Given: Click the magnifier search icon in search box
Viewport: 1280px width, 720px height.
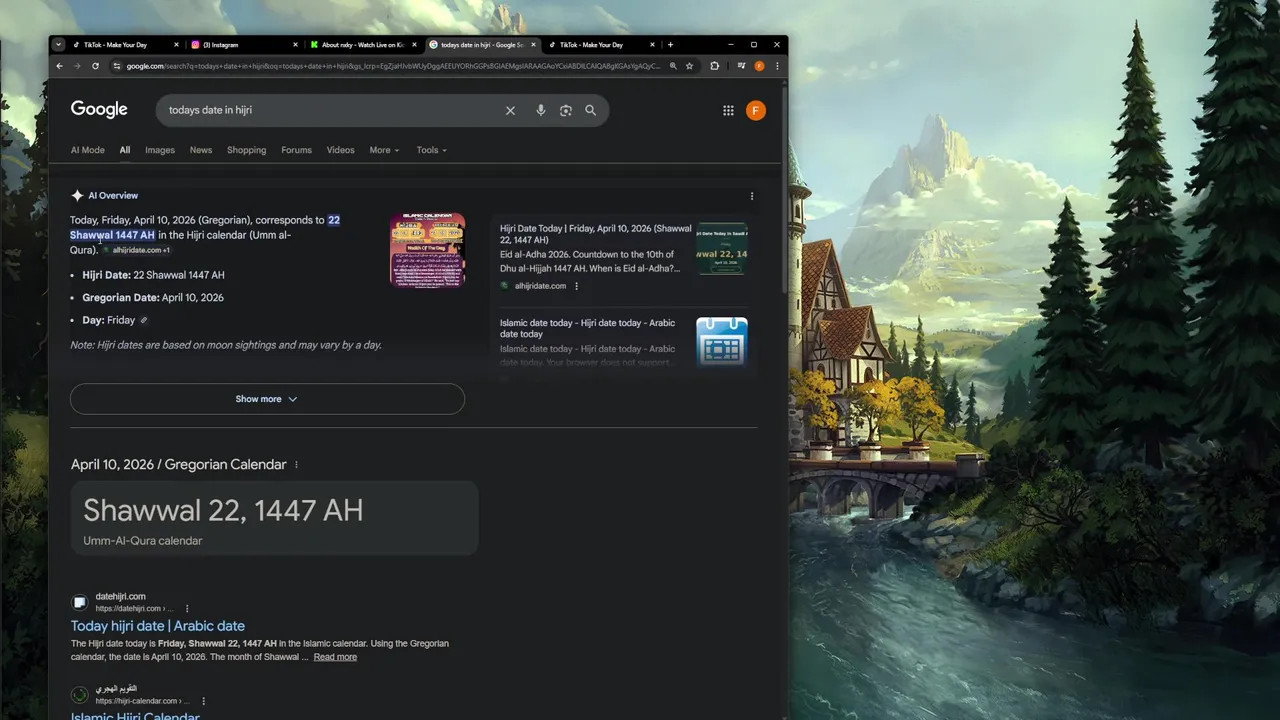Looking at the screenshot, I should (x=591, y=110).
